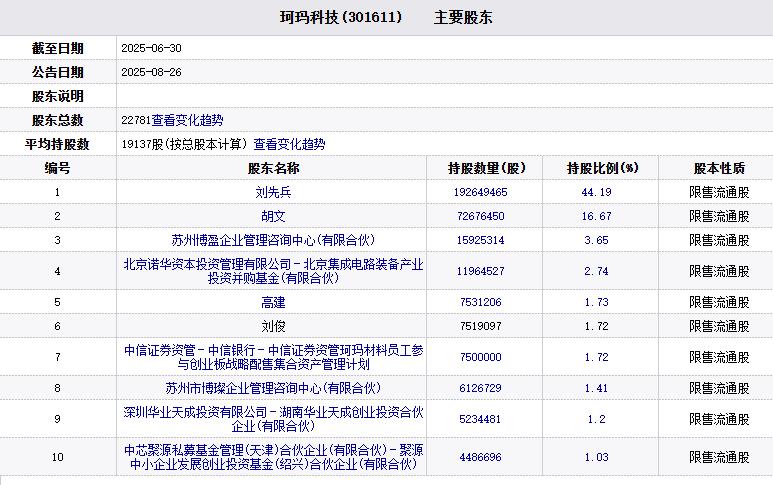The width and height of the screenshot is (773, 485).
Task: Click on shareholder 刘俊
Action: (273, 326)
